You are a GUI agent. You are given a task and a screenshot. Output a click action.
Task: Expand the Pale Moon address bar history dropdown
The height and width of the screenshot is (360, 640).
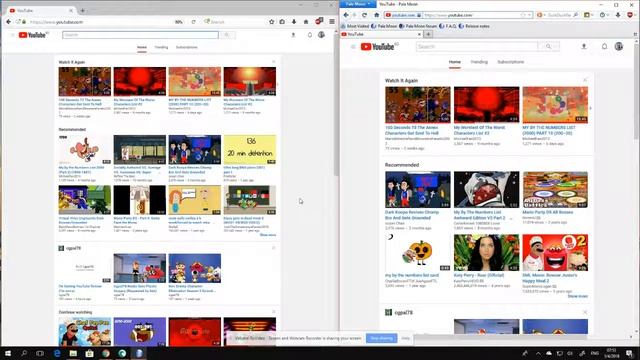pos(529,15)
